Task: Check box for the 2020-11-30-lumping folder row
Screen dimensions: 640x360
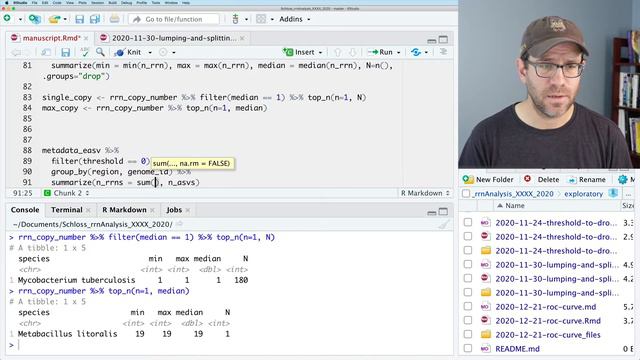Action: click(x=468, y=292)
